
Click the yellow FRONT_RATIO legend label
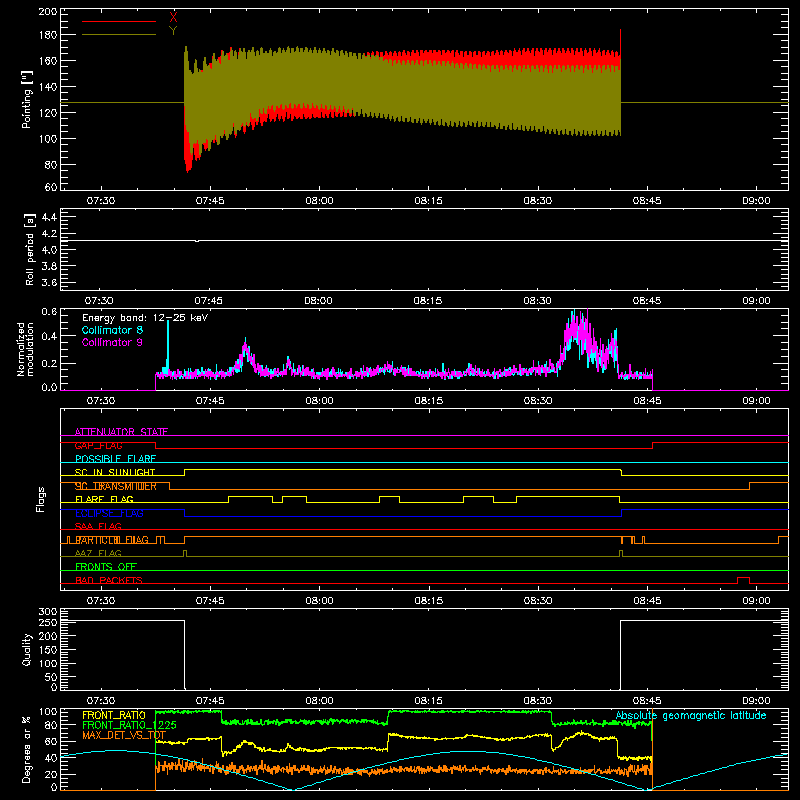pos(114,715)
